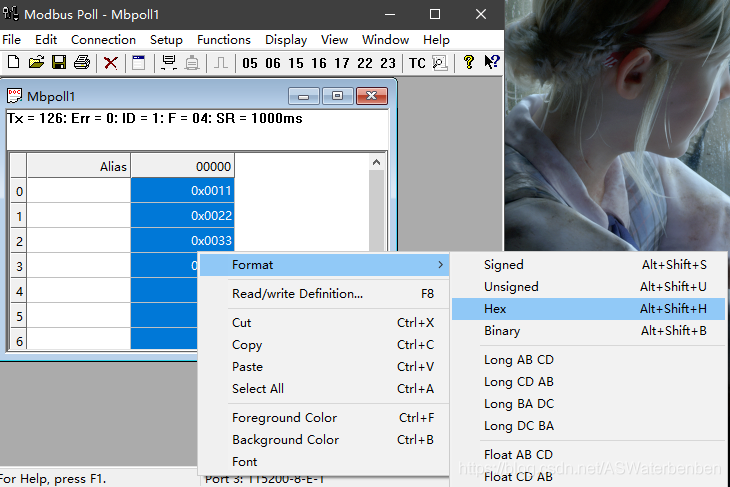Click function code 16 in toolbar
The width and height of the screenshot is (730, 487).
[319, 63]
